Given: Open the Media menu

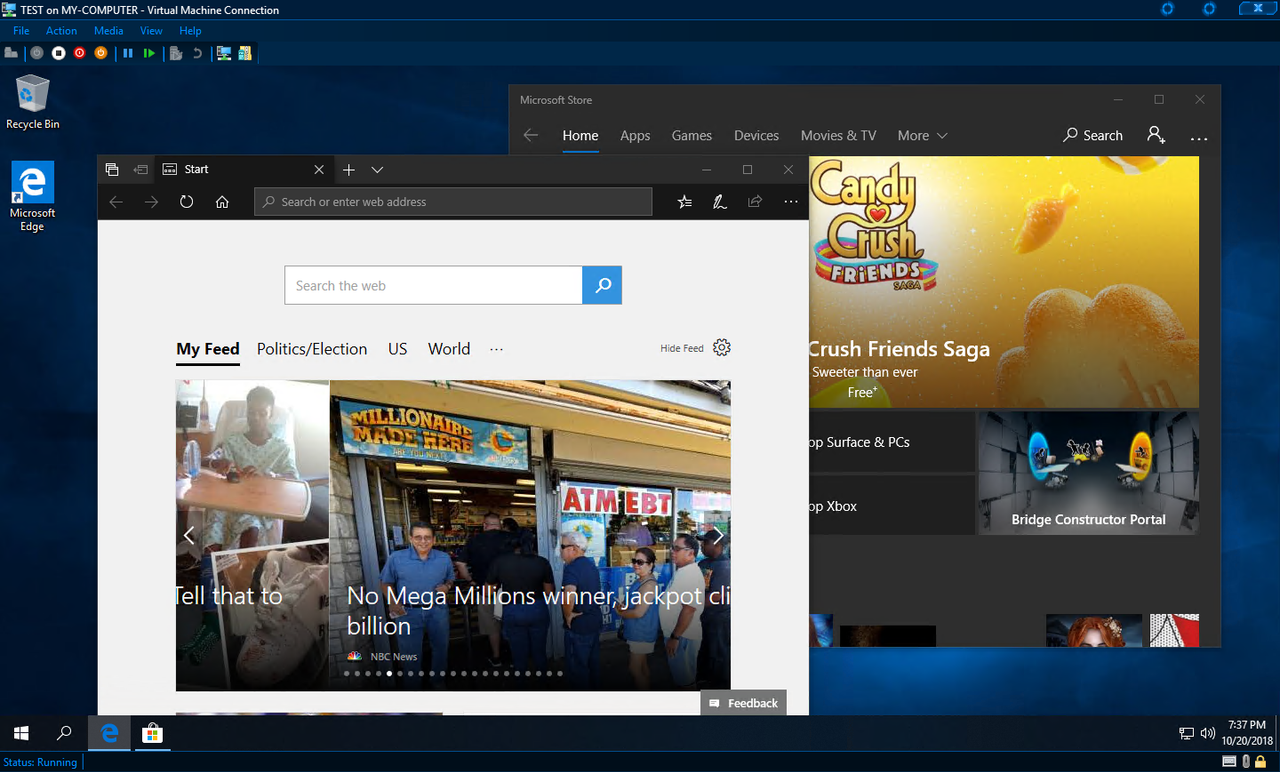Looking at the screenshot, I should click(109, 31).
